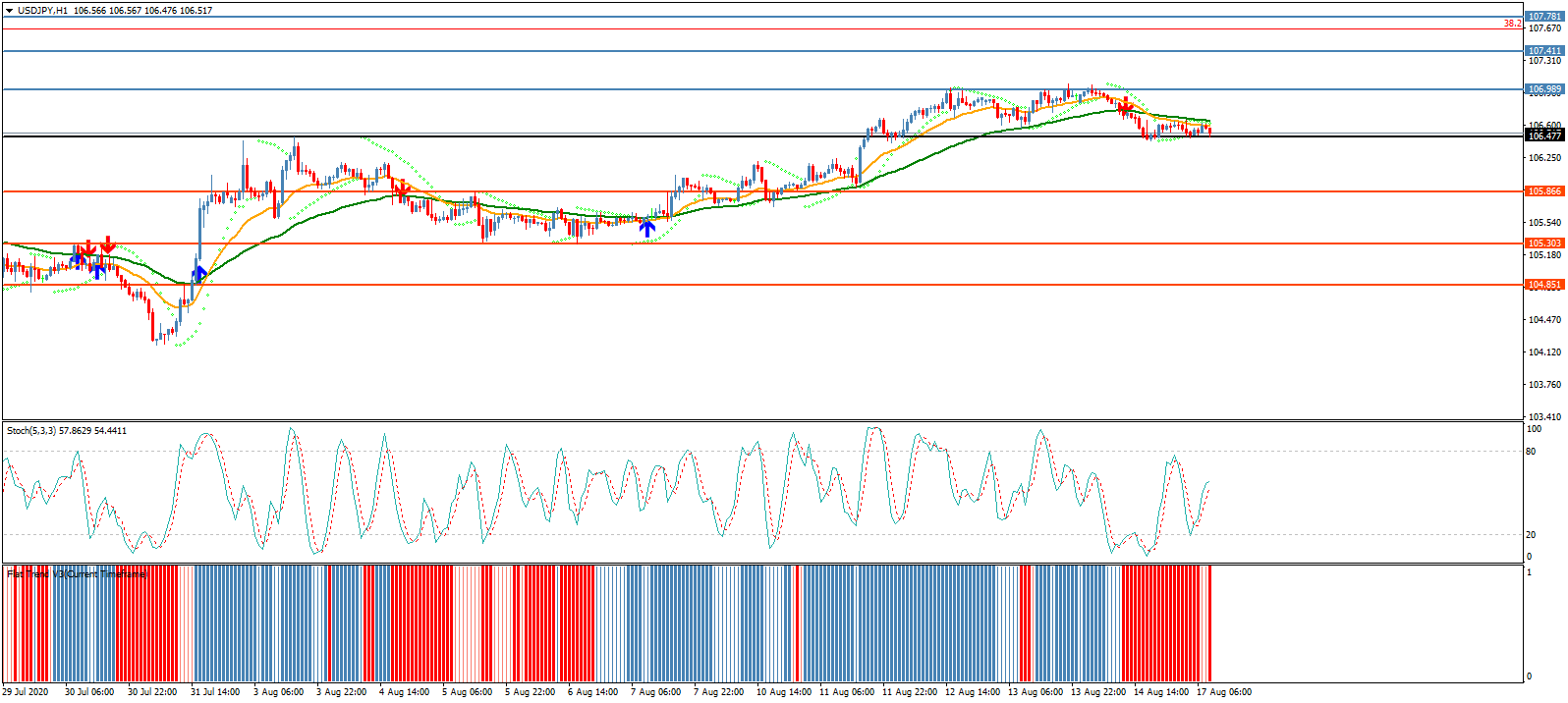Open the USDJPY,H1 chart dropdown triangle
The height and width of the screenshot is (703, 1568).
click(9, 11)
